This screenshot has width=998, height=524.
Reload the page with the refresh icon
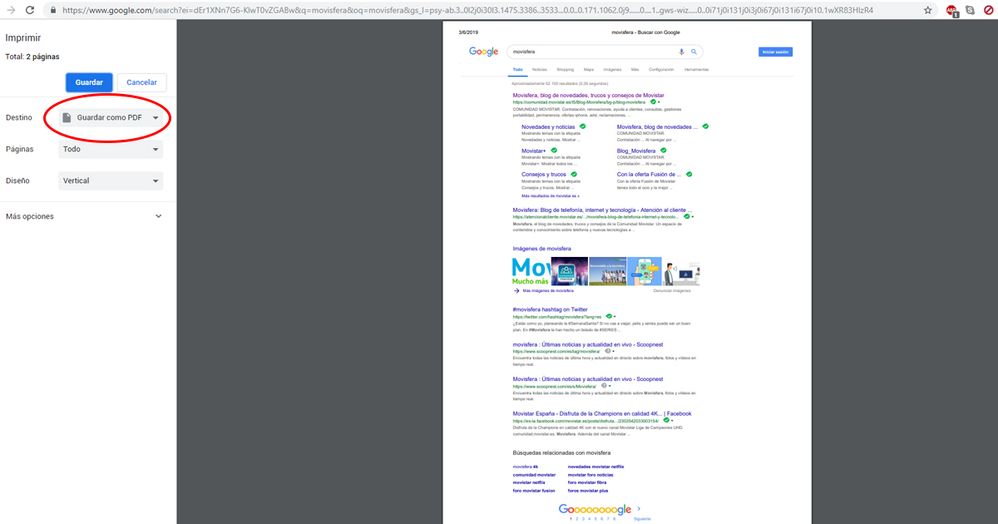(30, 10)
